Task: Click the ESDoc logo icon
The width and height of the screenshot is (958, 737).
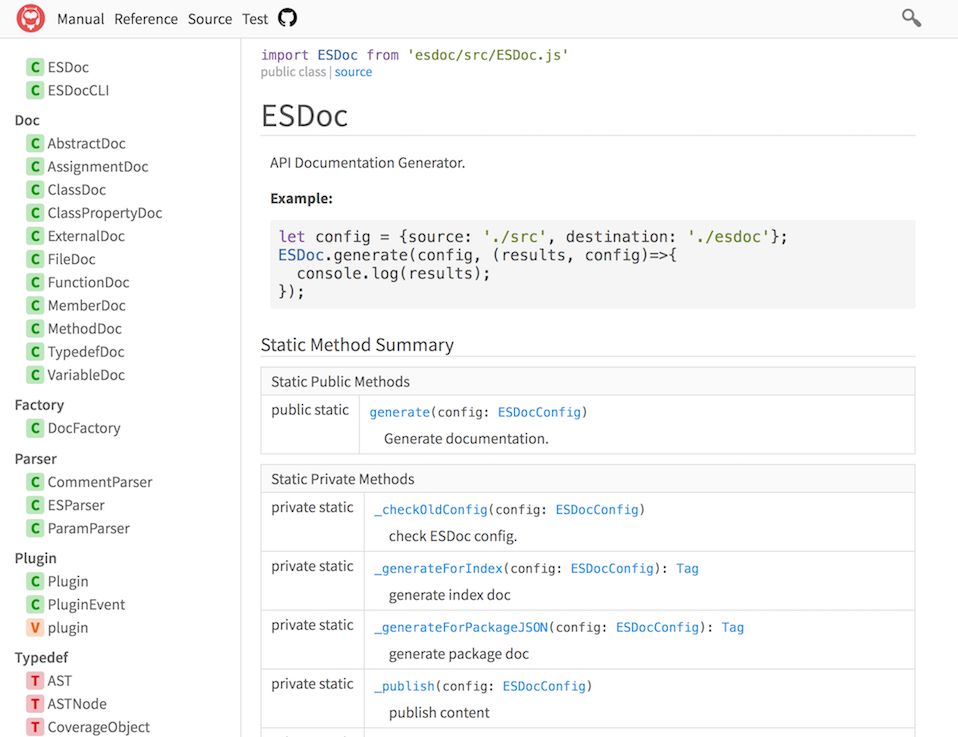Action: coord(30,18)
